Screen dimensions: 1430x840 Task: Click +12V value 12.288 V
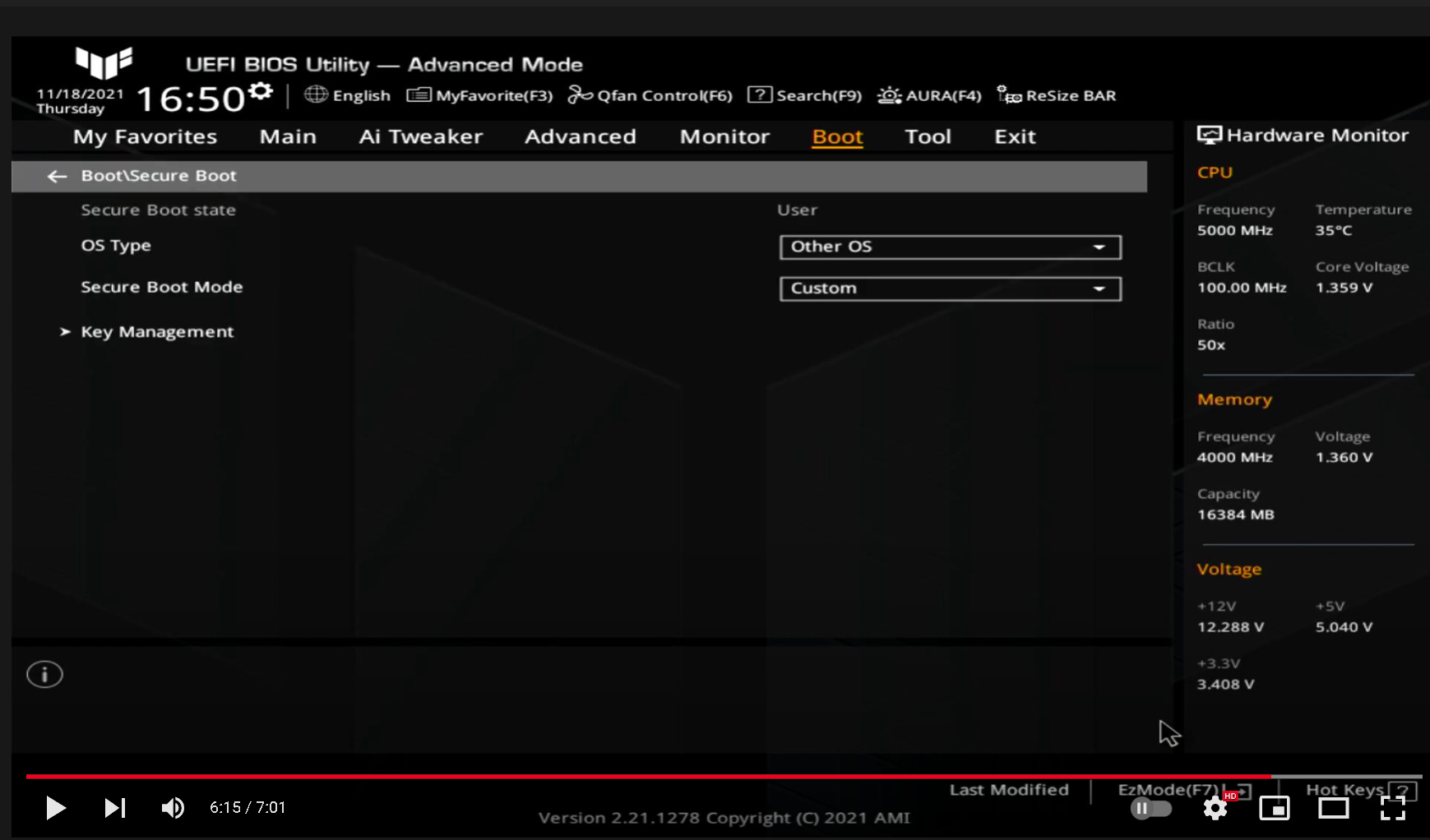click(x=1230, y=627)
